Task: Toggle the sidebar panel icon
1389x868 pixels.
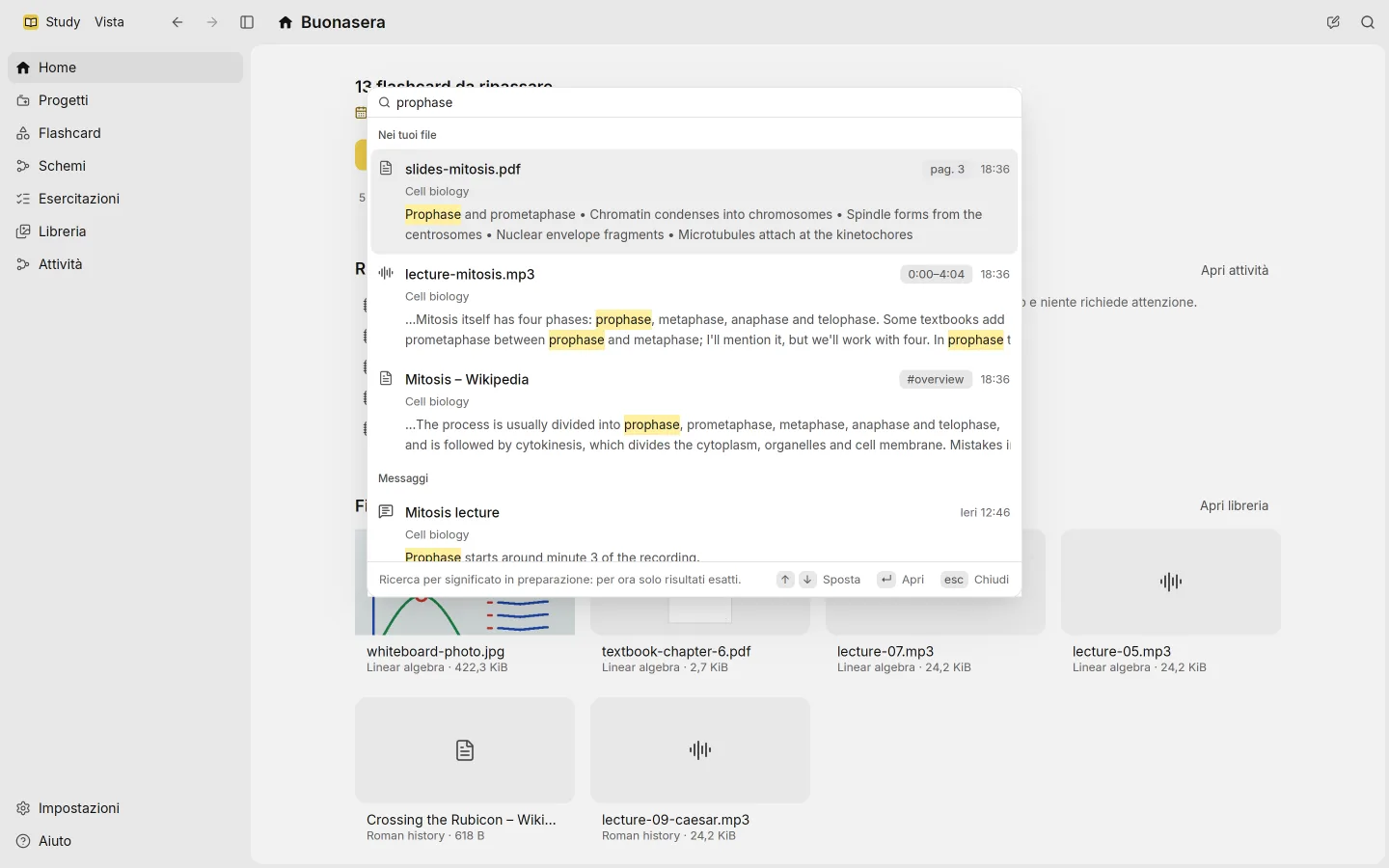Action: [x=247, y=22]
